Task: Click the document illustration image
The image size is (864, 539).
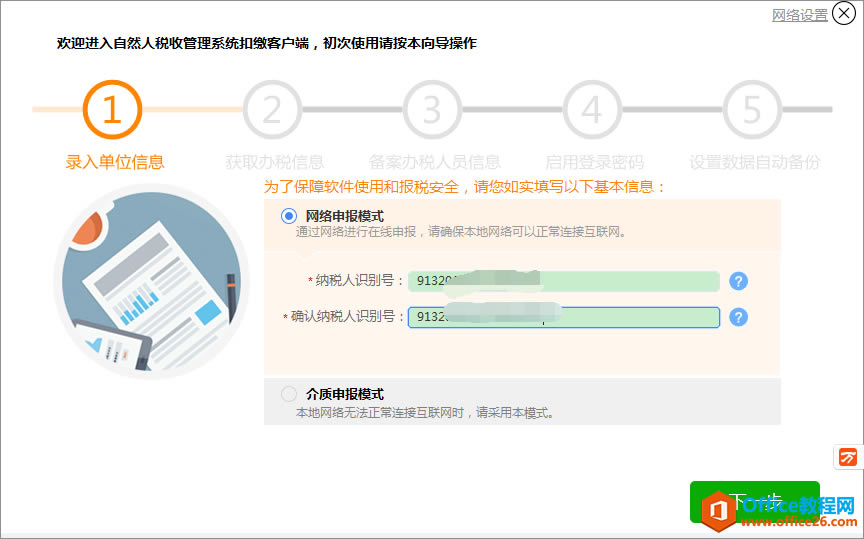Action: coord(152,282)
